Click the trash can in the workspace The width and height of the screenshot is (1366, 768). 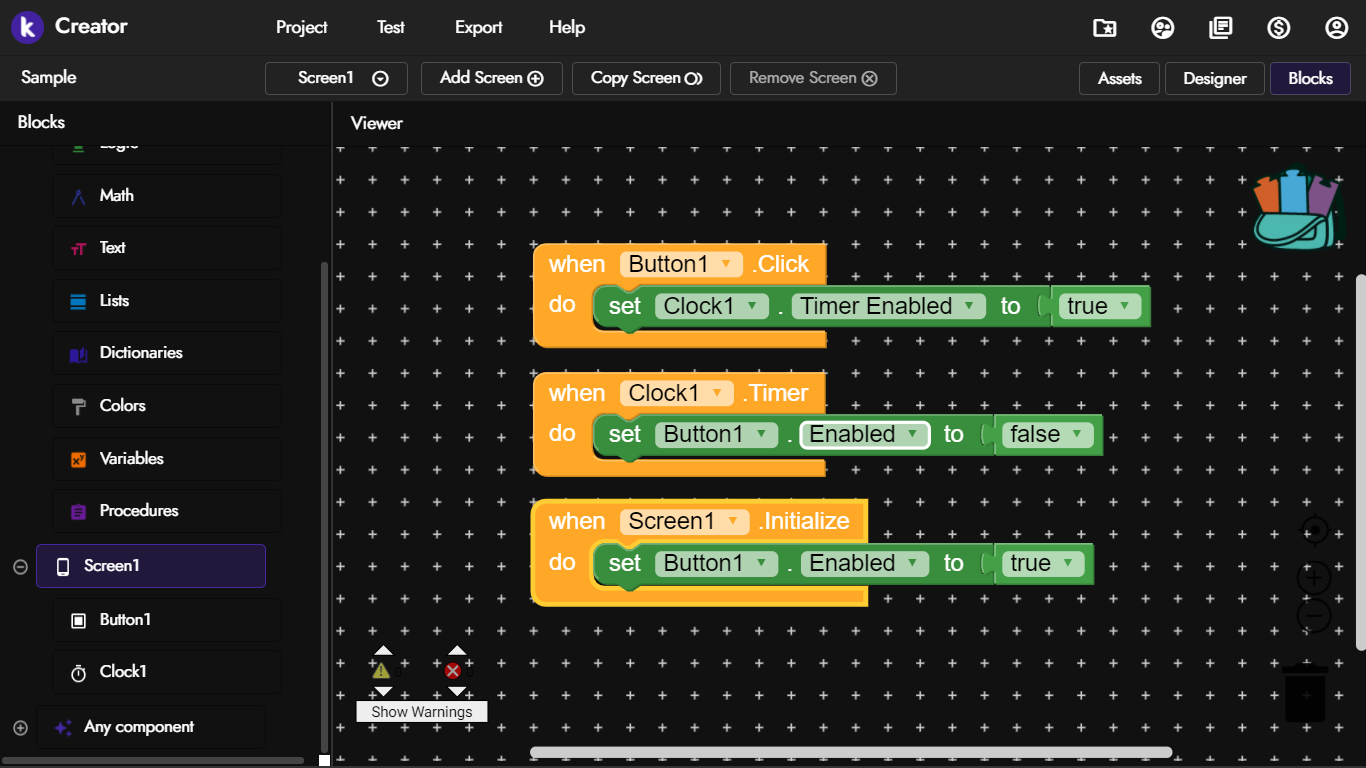[1305, 692]
